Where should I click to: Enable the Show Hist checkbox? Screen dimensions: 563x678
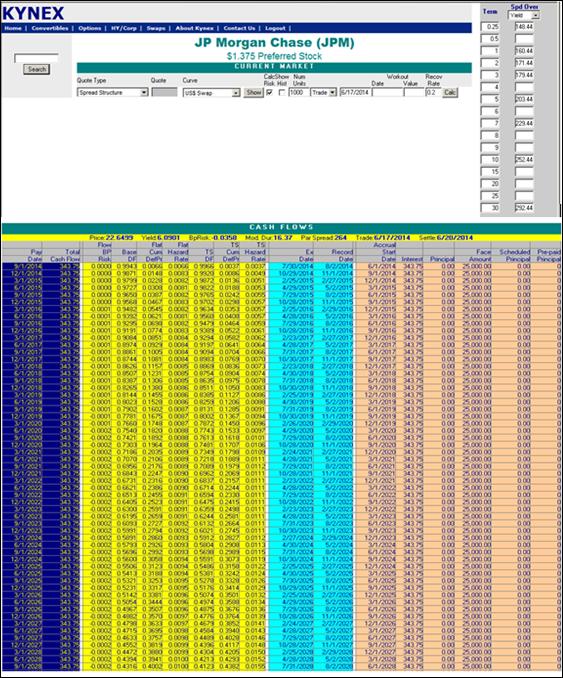pos(282,93)
